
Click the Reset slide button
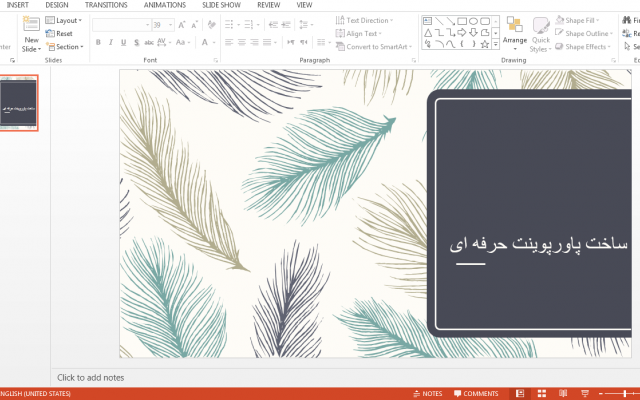59,33
